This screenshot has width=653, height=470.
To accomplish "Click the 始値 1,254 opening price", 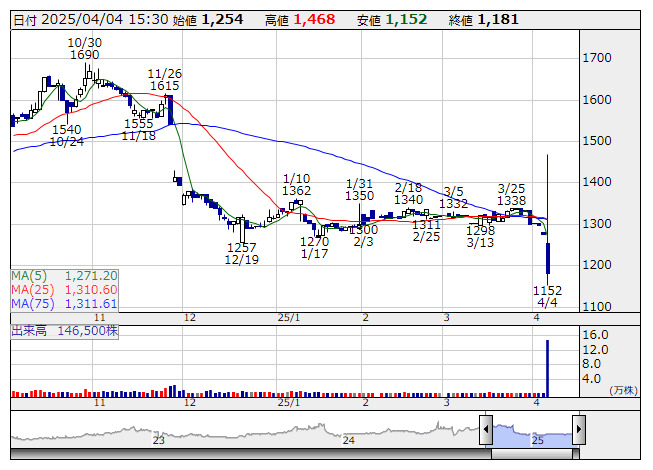I will click(x=208, y=20).
